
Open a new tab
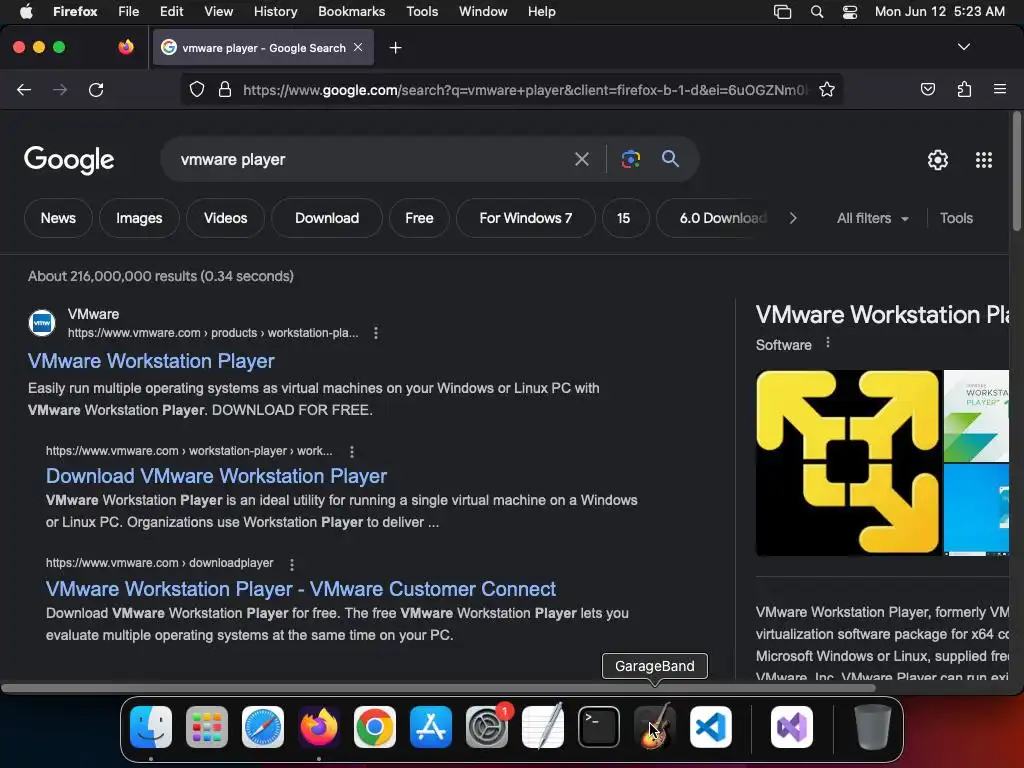395,48
